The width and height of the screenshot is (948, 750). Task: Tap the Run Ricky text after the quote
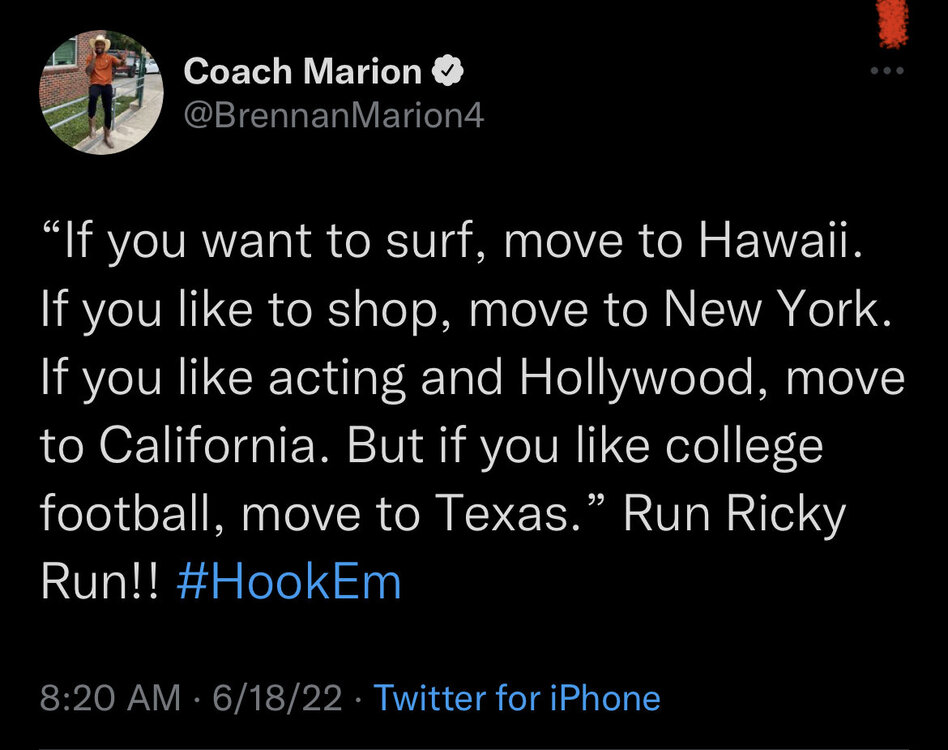[734, 514]
